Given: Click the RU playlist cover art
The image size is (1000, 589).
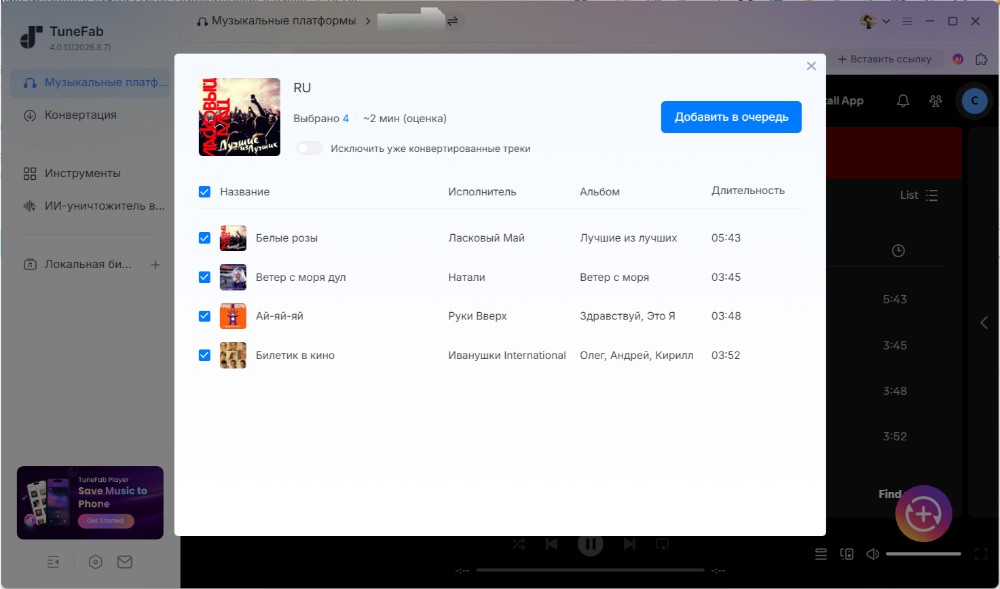Looking at the screenshot, I should click(x=239, y=117).
